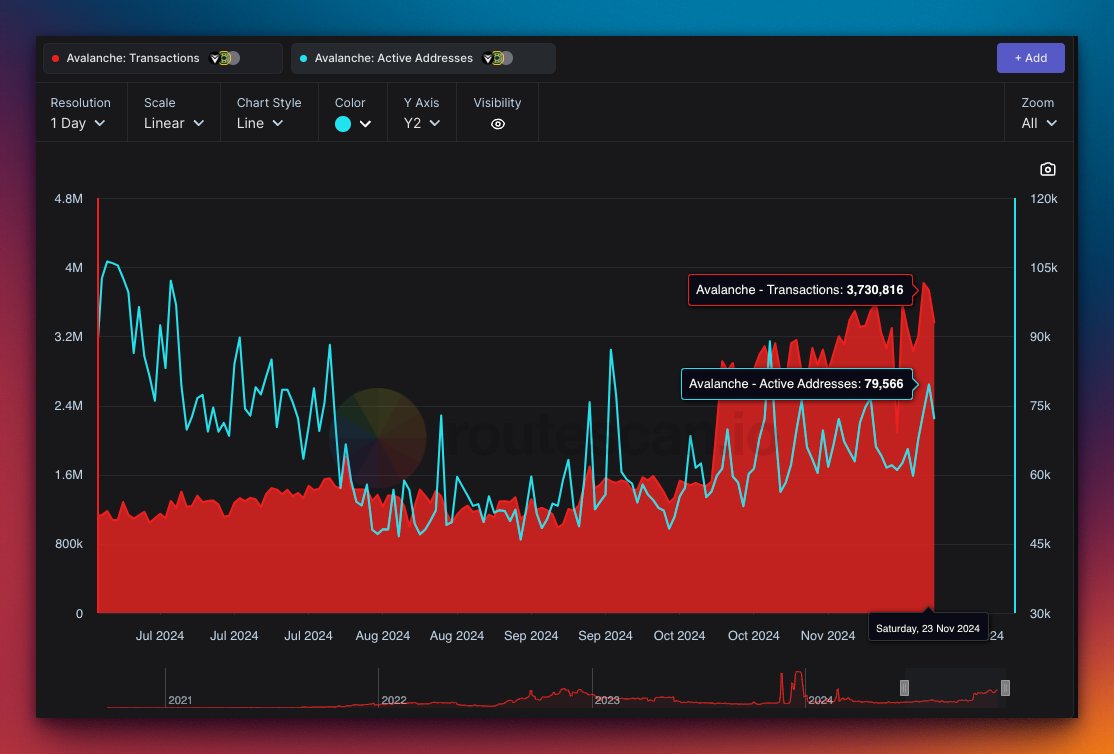Click 2021 marker in the navigator timeline
Viewport: 1114px width, 754px height.
(x=180, y=700)
